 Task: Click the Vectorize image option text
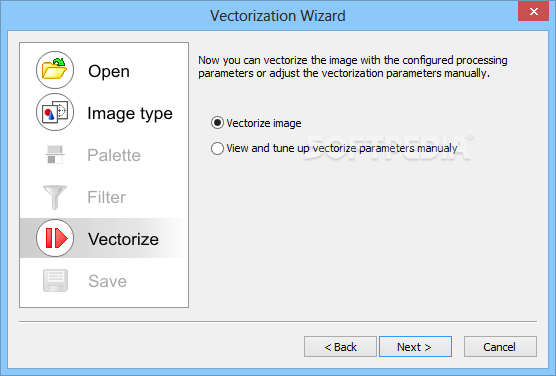(264, 123)
